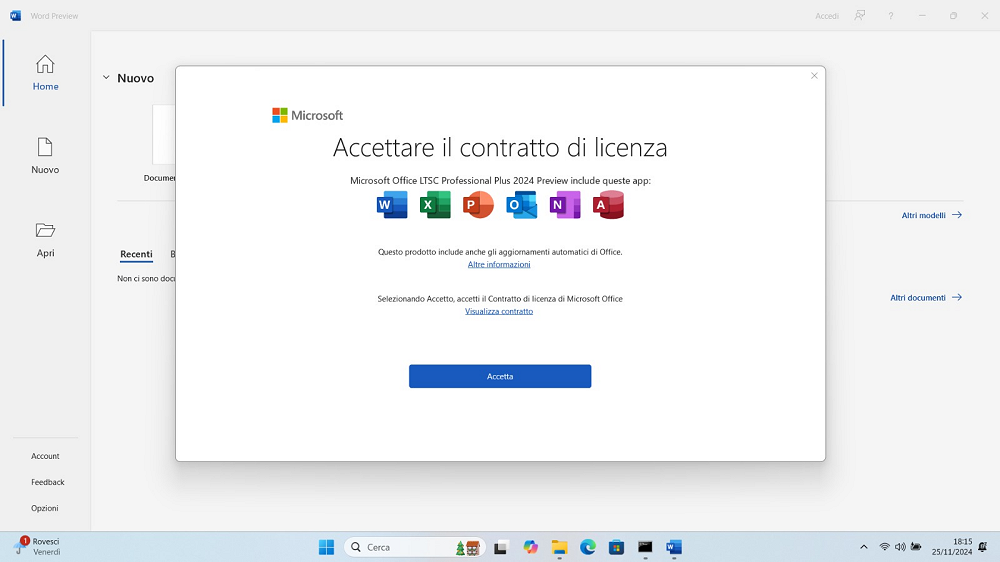Click the OneNote icon in the dialog
Viewport: 1000px width, 562px height.
click(x=565, y=205)
